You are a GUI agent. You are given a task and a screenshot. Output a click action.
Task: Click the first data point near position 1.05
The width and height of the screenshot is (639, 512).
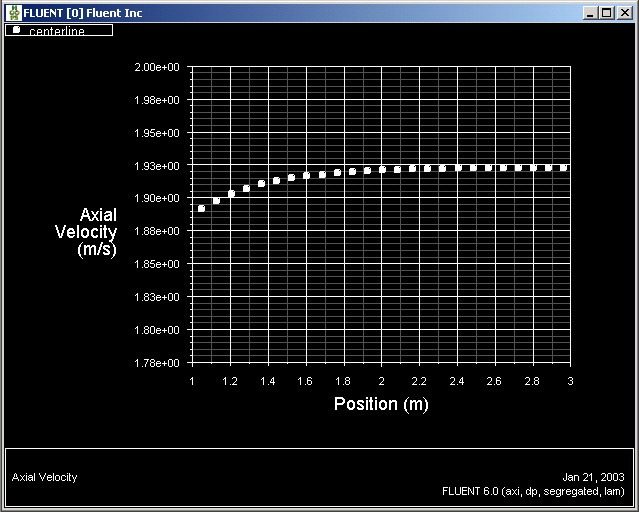[201, 208]
